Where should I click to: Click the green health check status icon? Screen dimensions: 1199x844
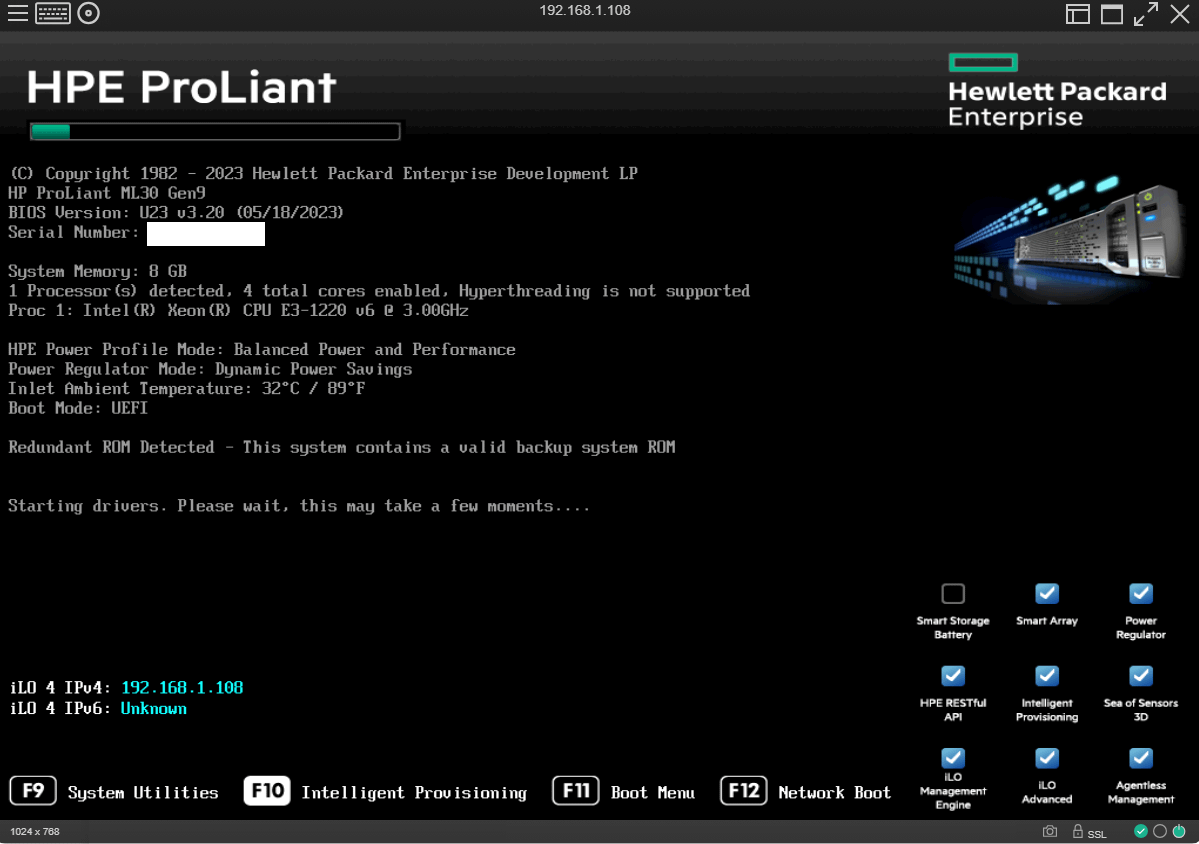click(x=1140, y=831)
